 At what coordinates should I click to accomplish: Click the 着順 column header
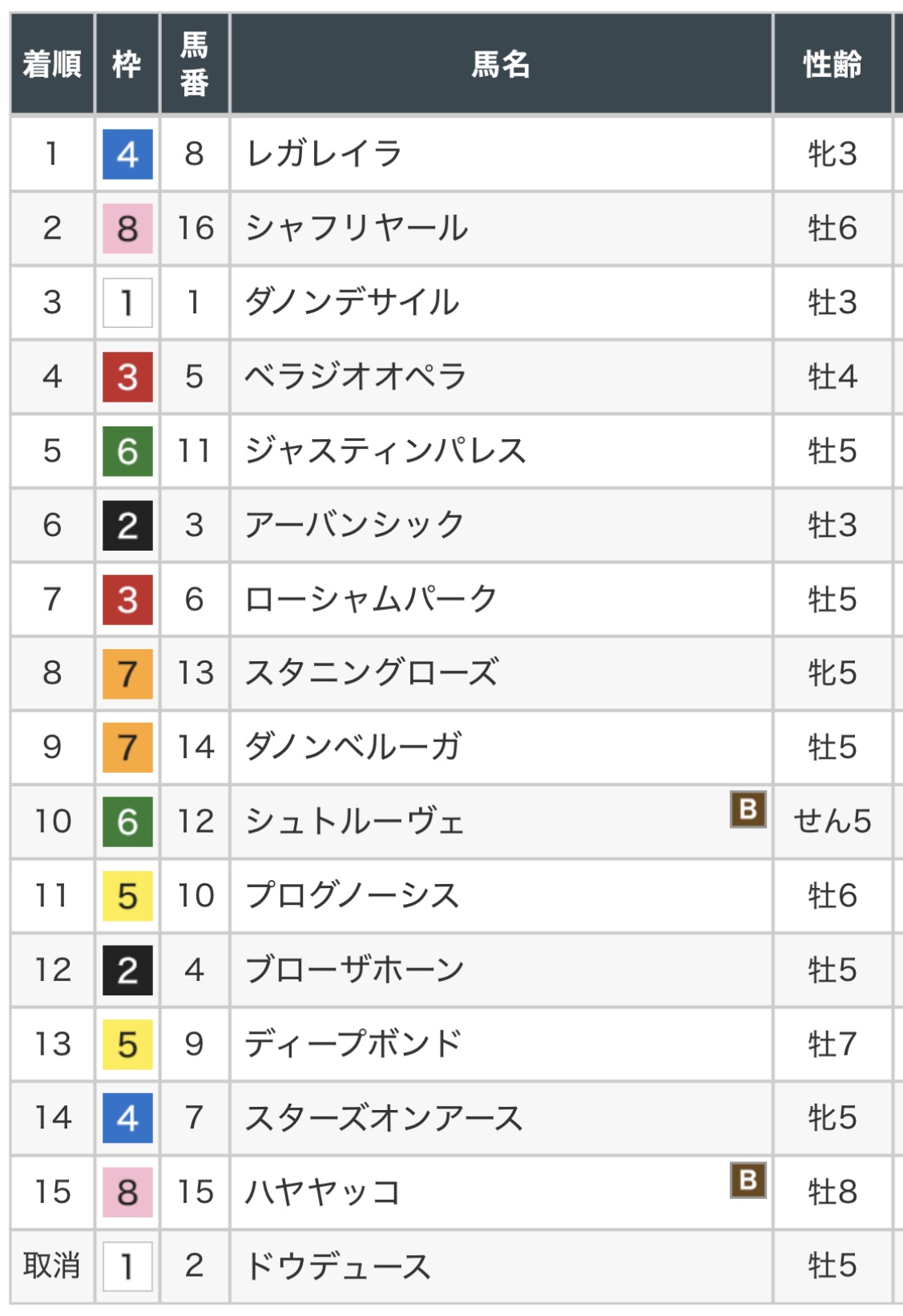(x=52, y=64)
